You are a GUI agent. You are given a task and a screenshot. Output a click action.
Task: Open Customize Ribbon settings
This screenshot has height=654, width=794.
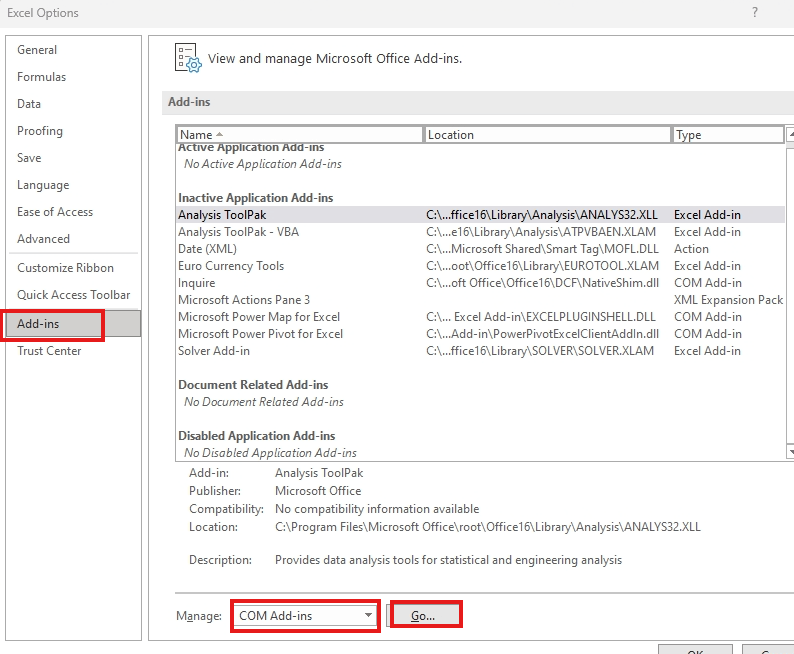tap(65, 267)
